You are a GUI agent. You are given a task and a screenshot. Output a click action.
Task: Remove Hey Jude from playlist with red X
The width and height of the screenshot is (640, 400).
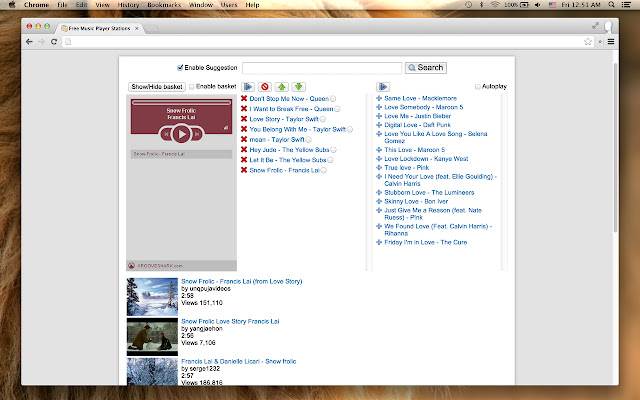(x=244, y=149)
